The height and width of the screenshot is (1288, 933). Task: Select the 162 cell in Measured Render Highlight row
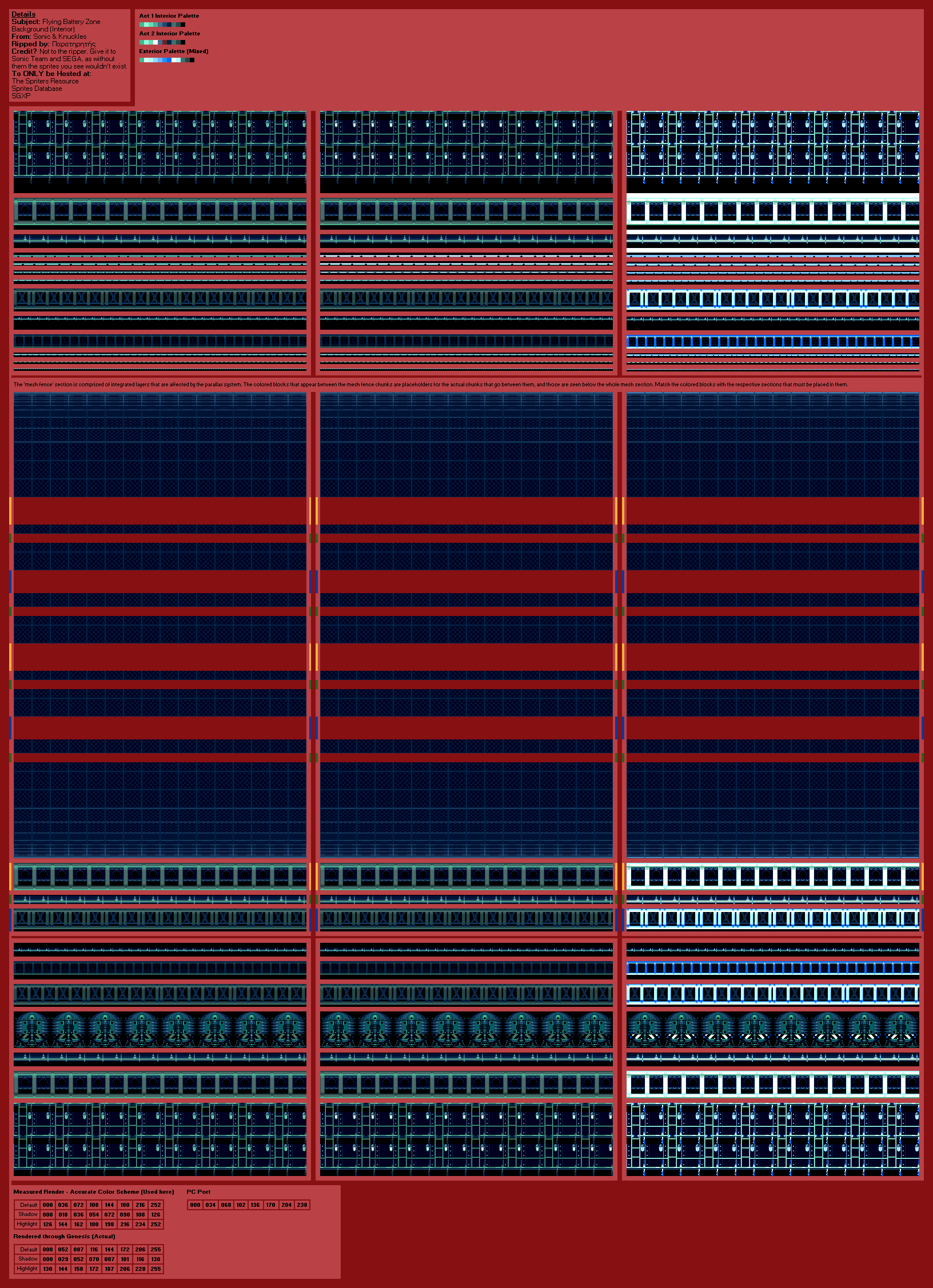tap(78, 1225)
